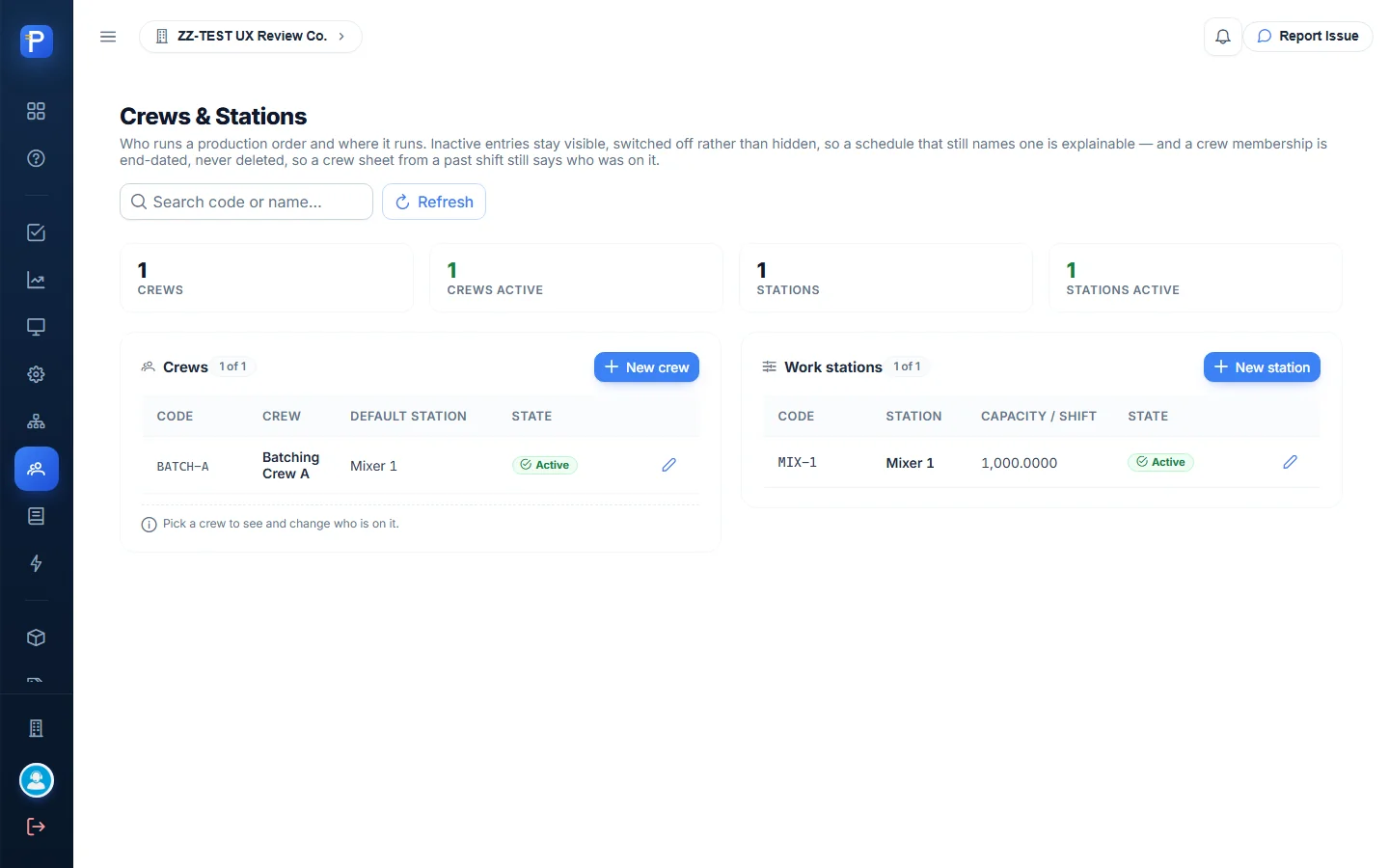Open the help question-mark icon in sidebar
The height and width of the screenshot is (868, 1389).
pyautogui.click(x=37, y=158)
